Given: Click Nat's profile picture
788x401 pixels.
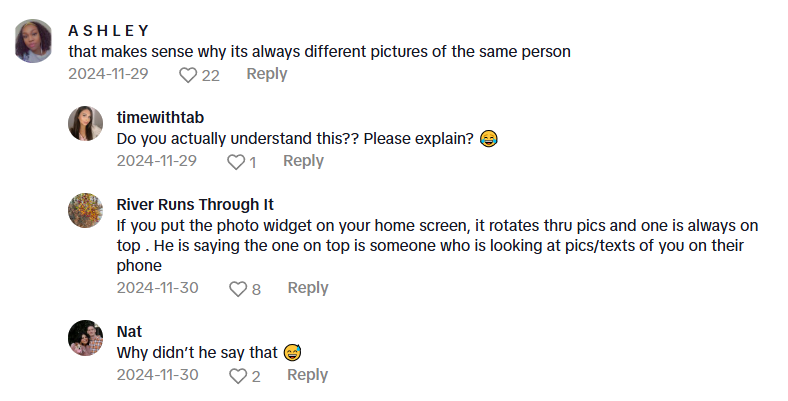Looking at the screenshot, I should click(85, 338).
